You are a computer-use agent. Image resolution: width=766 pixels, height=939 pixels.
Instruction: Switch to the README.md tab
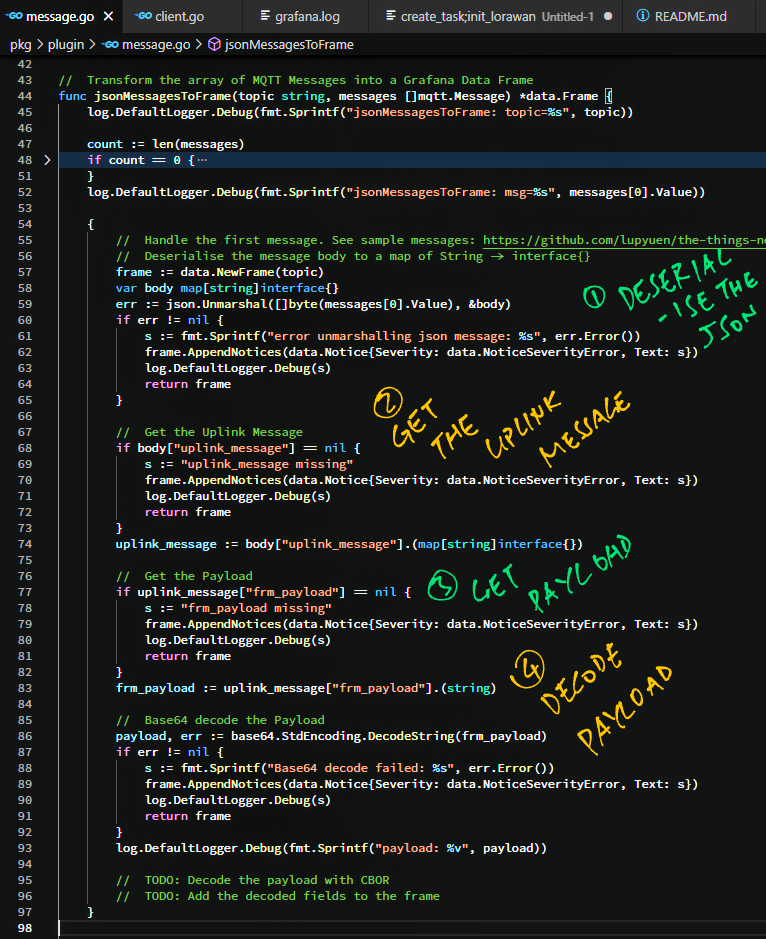pyautogui.click(x=690, y=17)
